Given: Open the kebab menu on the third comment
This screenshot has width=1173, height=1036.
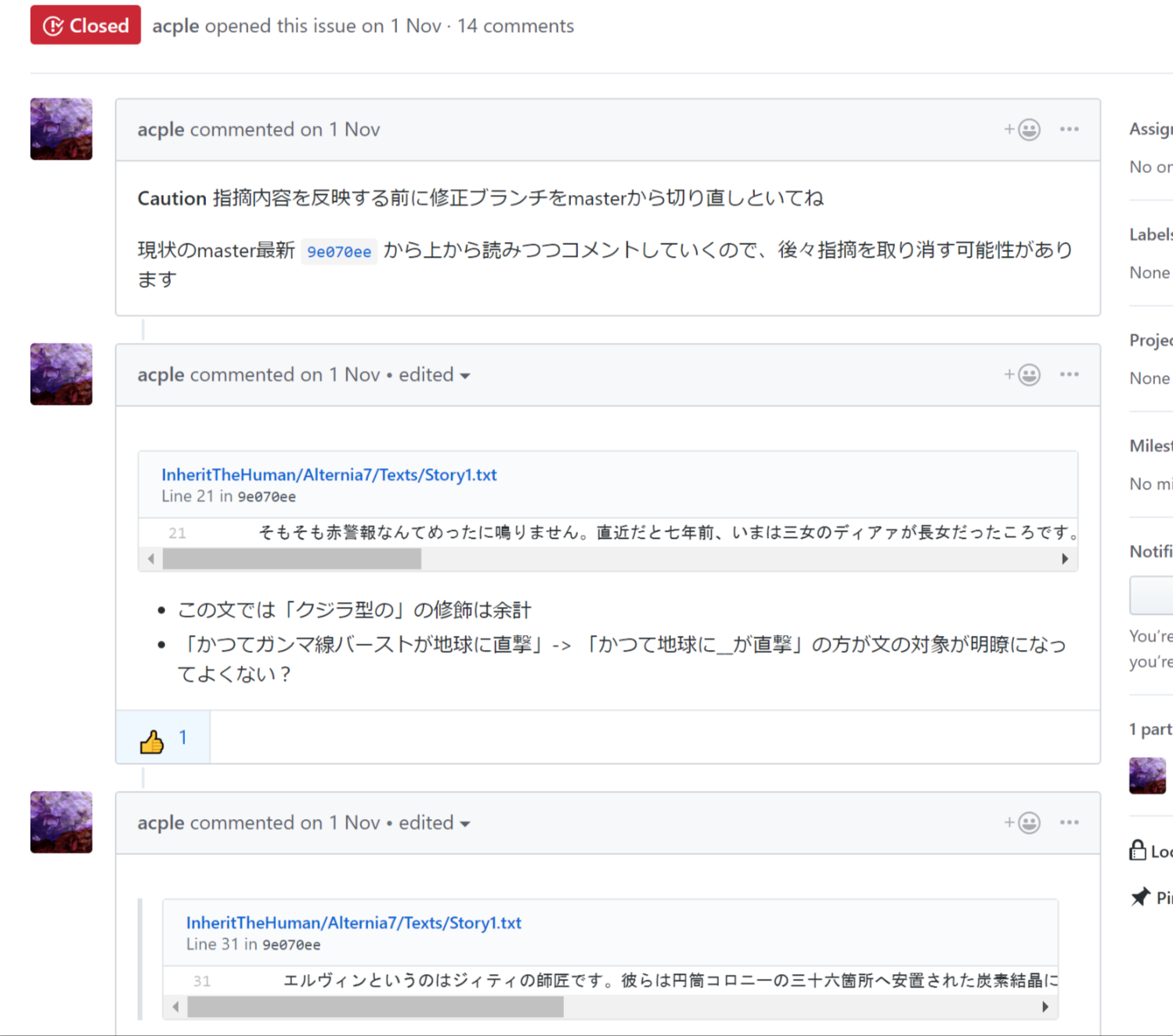Looking at the screenshot, I should tap(1070, 822).
